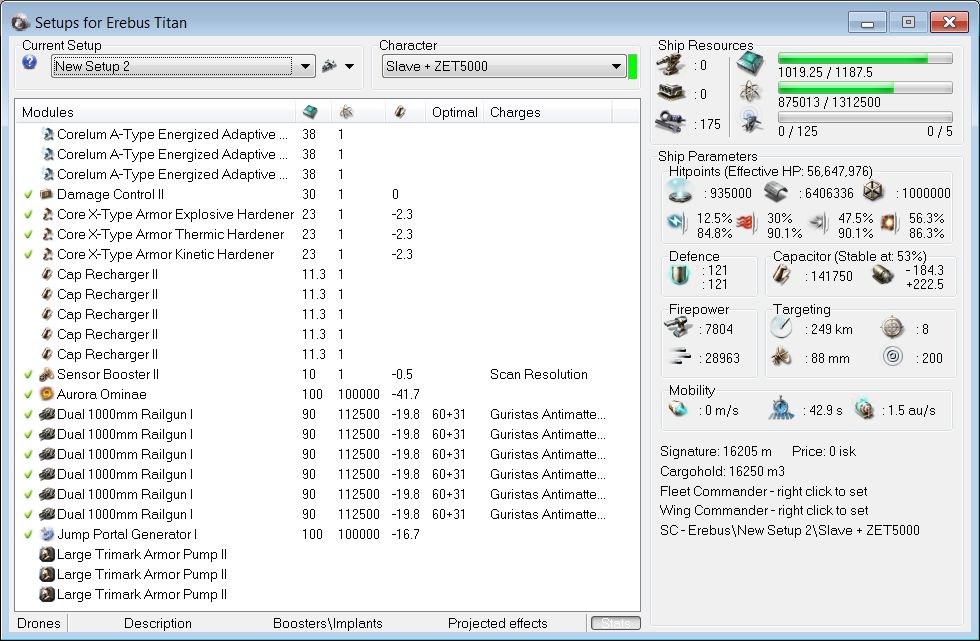Click green skill status indicator by Character
980x641 pixels.
tap(632, 66)
